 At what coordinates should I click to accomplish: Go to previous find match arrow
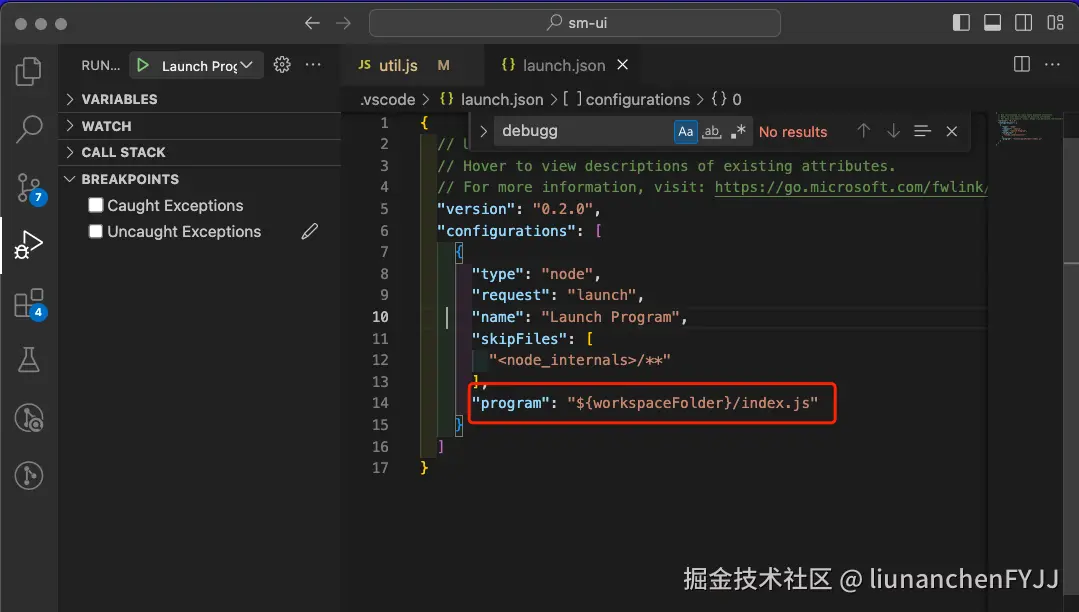(x=864, y=131)
